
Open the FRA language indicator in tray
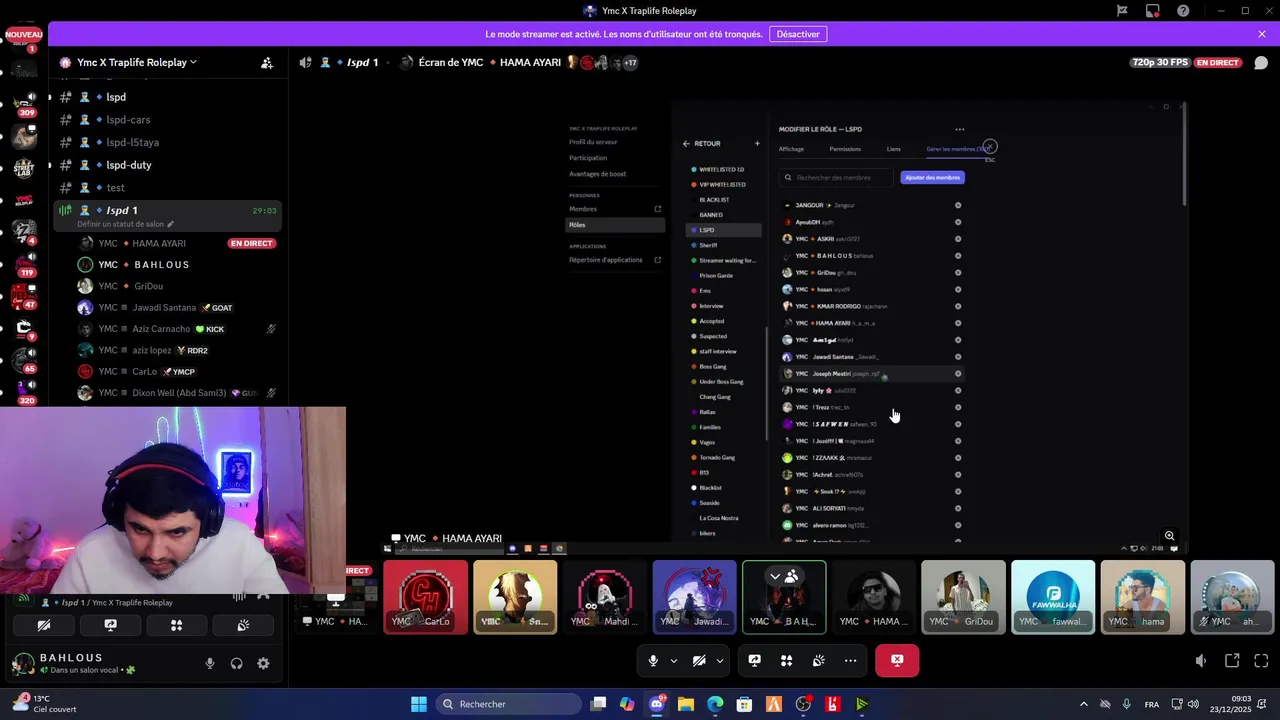point(1152,704)
